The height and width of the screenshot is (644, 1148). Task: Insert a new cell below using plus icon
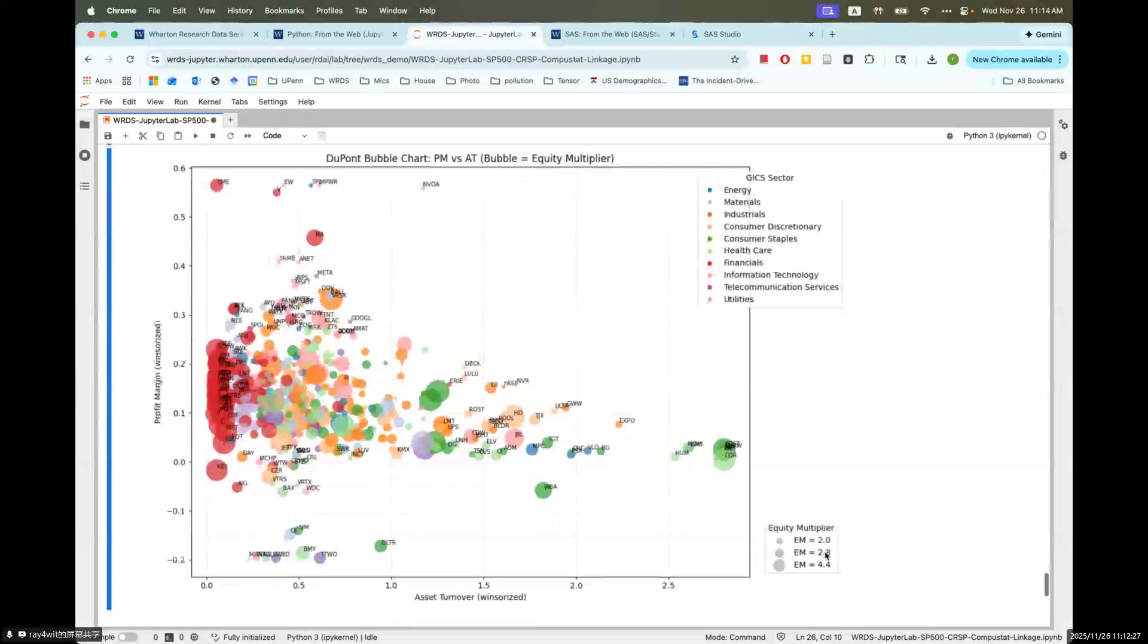point(125,136)
